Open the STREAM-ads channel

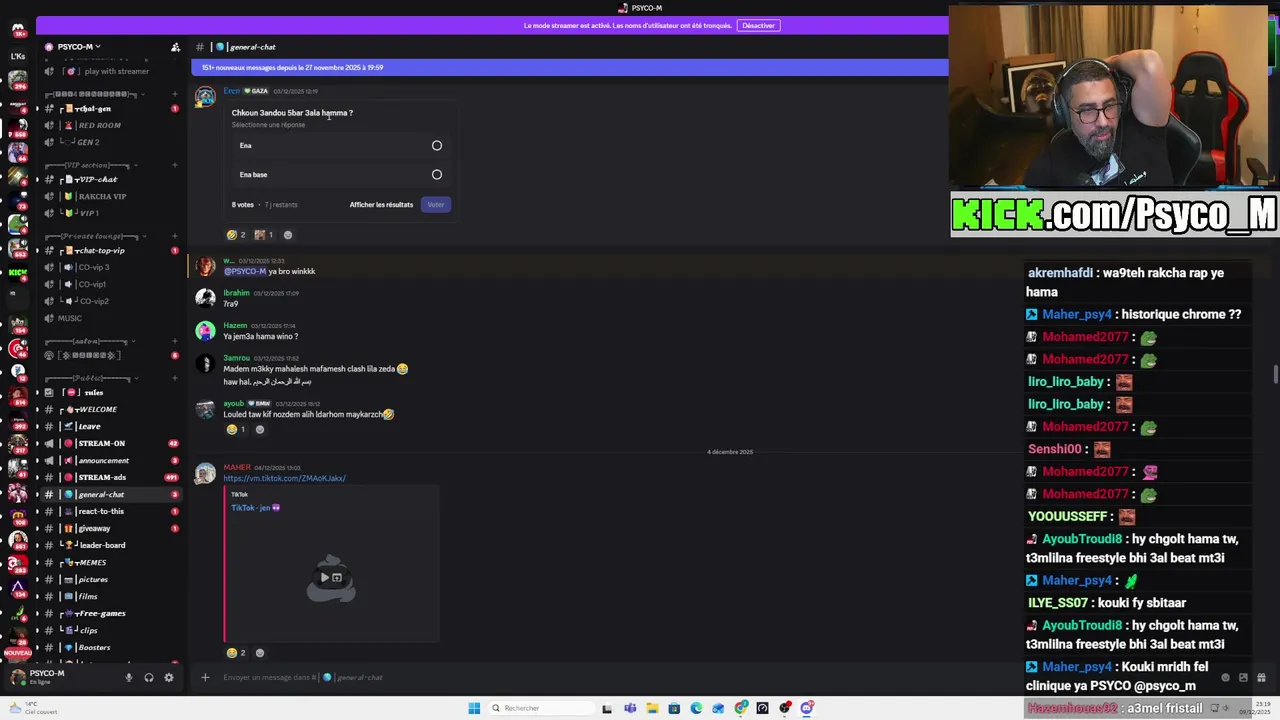(113, 477)
